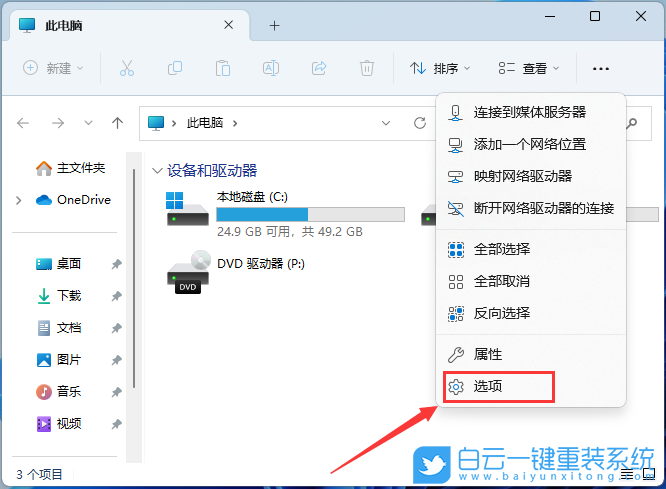Image resolution: width=666 pixels, height=489 pixels.
Task: Open 选项 from the menu
Action: 531,386
